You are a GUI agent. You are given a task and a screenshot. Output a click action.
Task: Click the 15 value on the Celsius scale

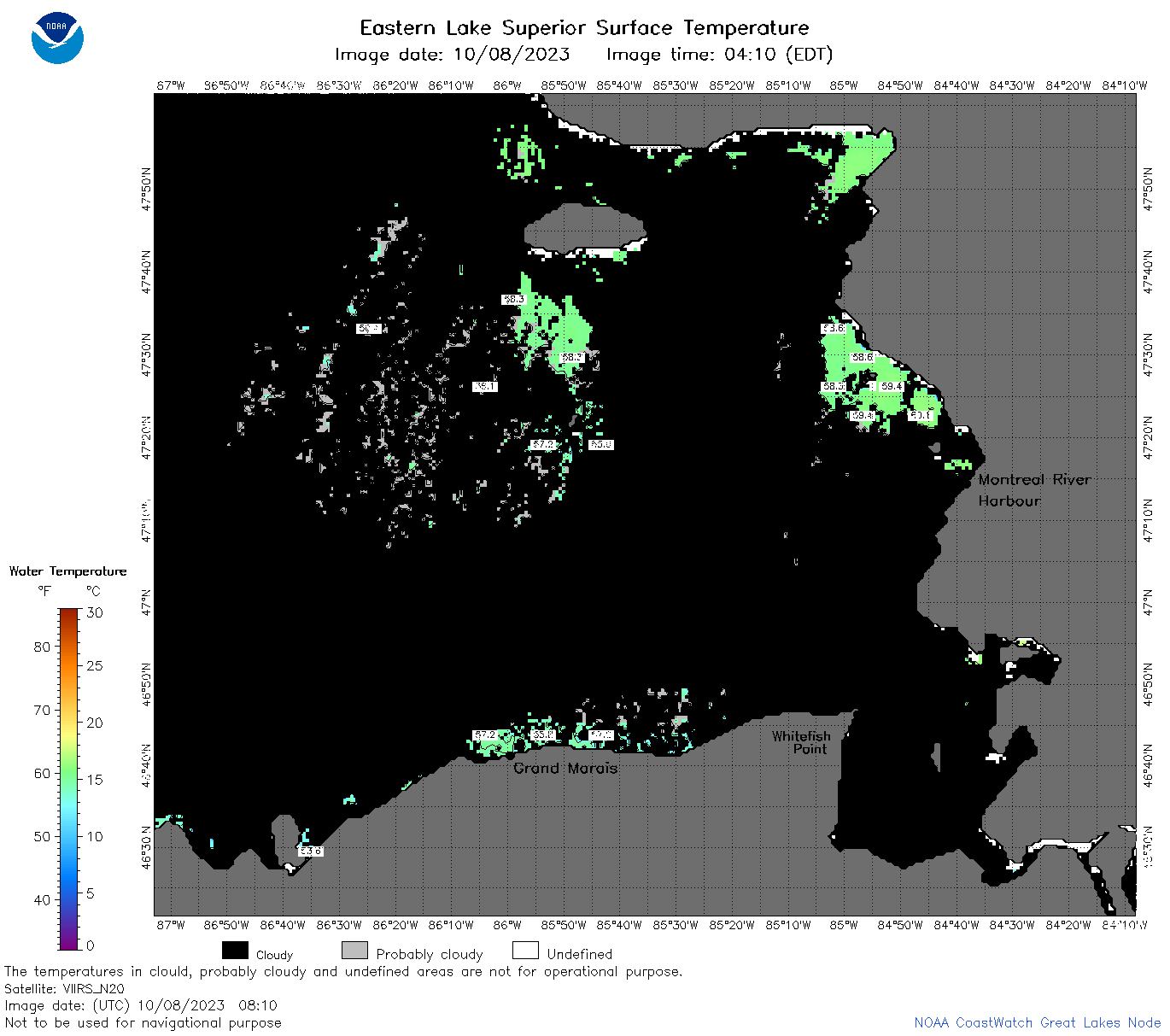[95, 780]
